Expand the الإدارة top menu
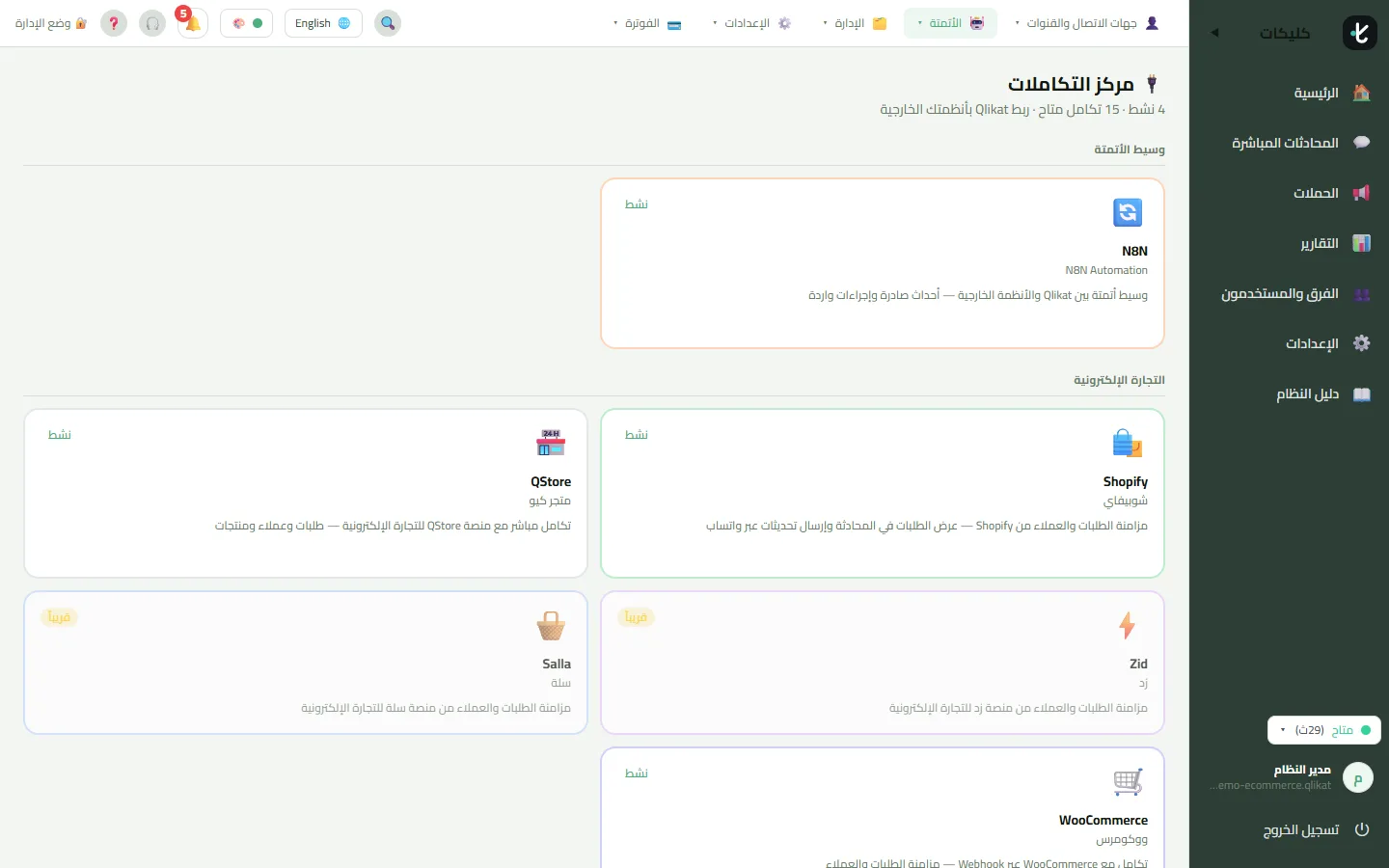Screen dimensions: 1389x868 [x=855, y=23]
